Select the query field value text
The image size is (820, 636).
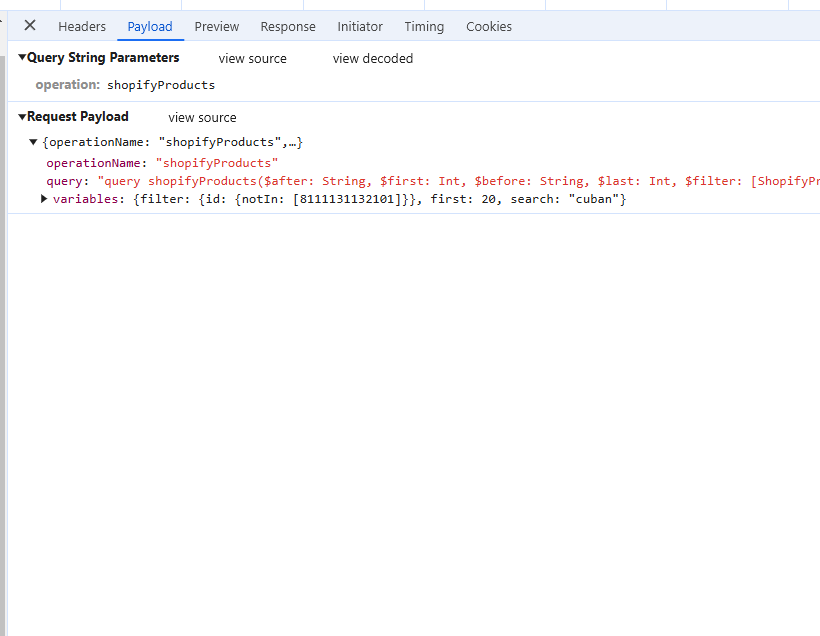click(x=300, y=180)
